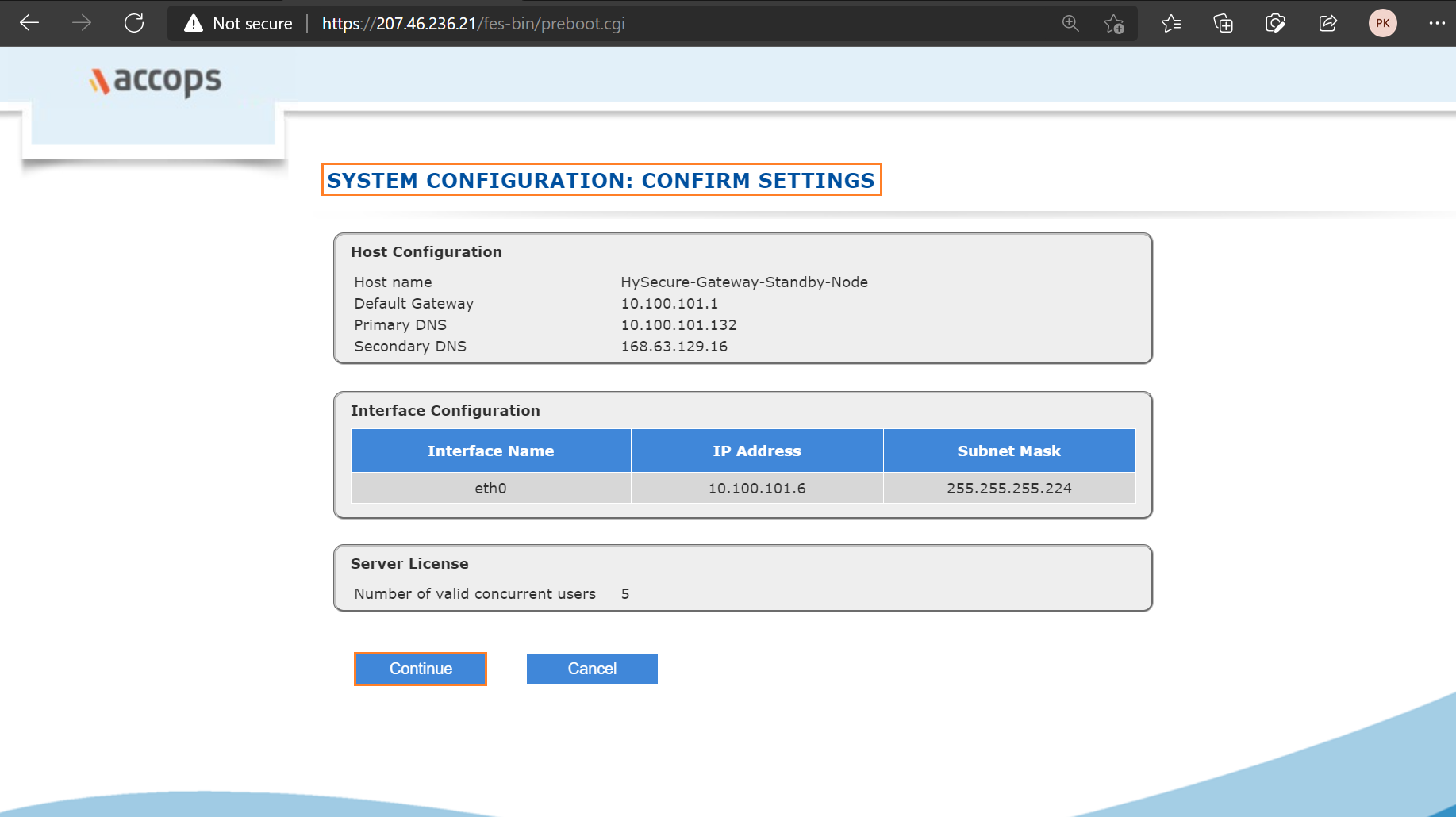
Task: Click the zoom magnifier icon in address bar
Action: coord(1070,24)
